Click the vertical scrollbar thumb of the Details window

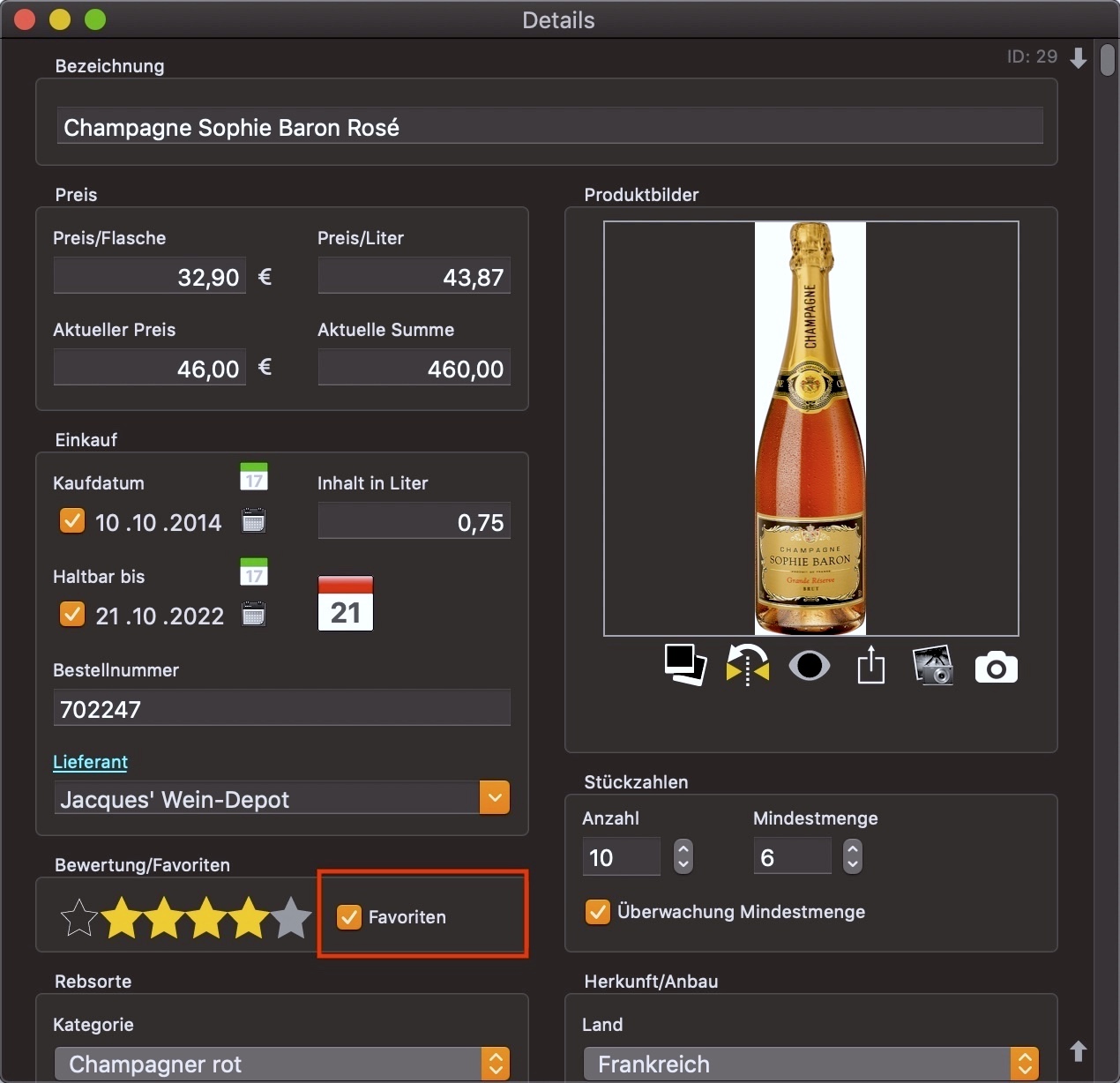pos(1108,60)
